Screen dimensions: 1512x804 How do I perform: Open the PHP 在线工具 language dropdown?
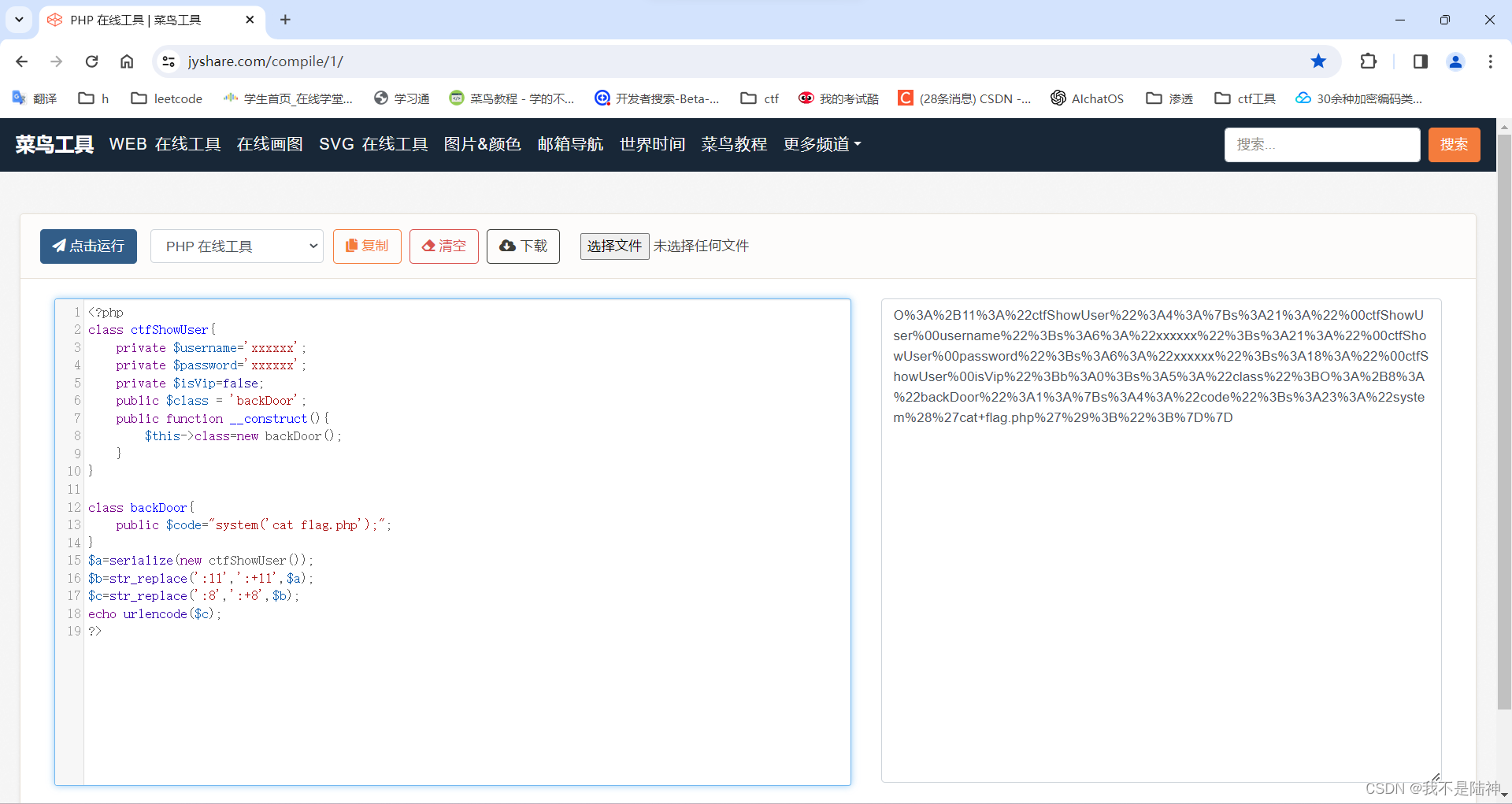coord(237,246)
